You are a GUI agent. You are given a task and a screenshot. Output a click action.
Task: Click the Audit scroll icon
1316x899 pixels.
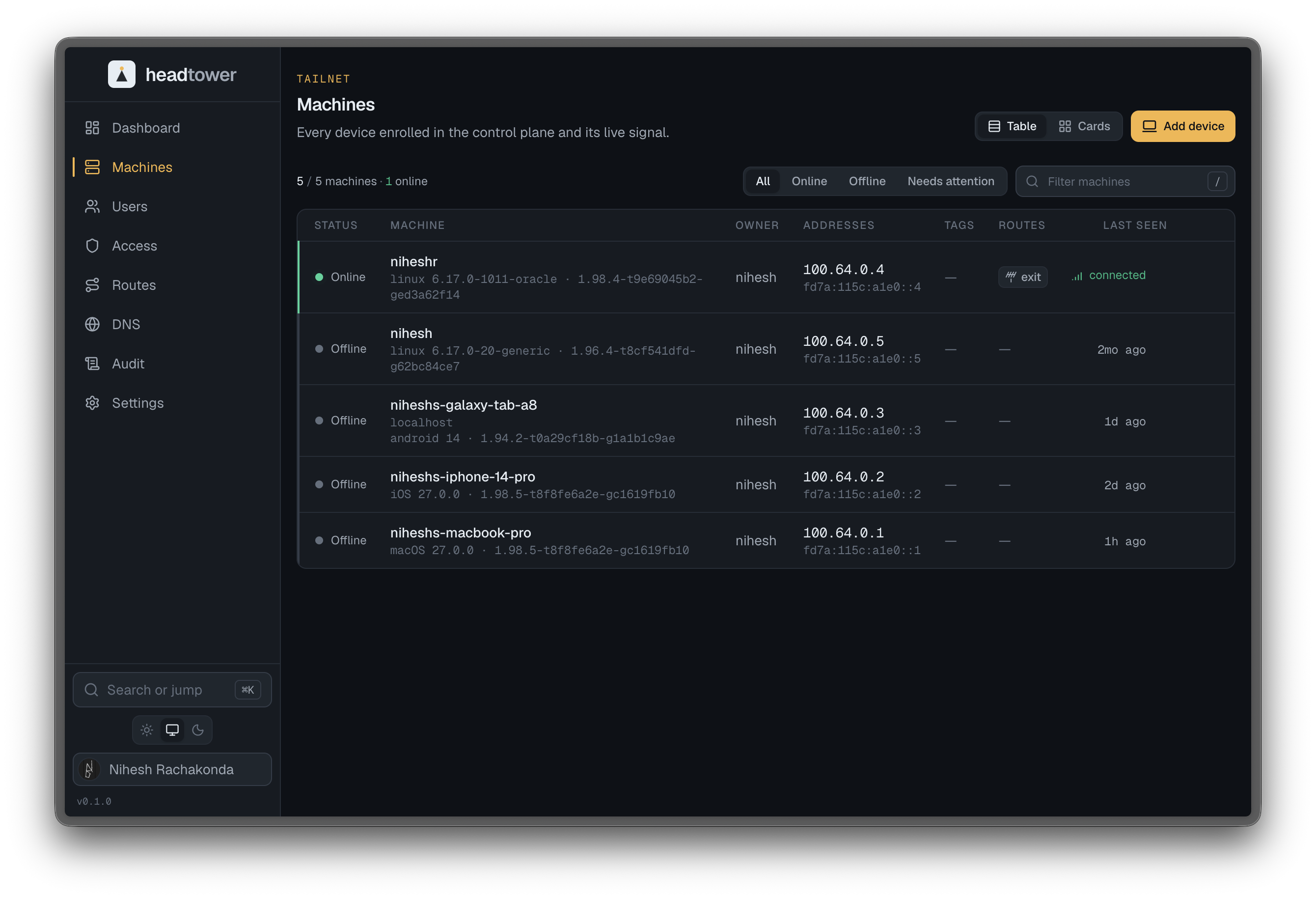click(92, 364)
